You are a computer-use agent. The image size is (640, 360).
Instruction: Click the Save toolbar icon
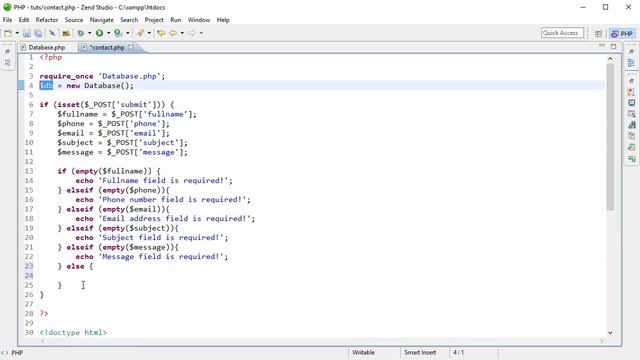[27, 33]
